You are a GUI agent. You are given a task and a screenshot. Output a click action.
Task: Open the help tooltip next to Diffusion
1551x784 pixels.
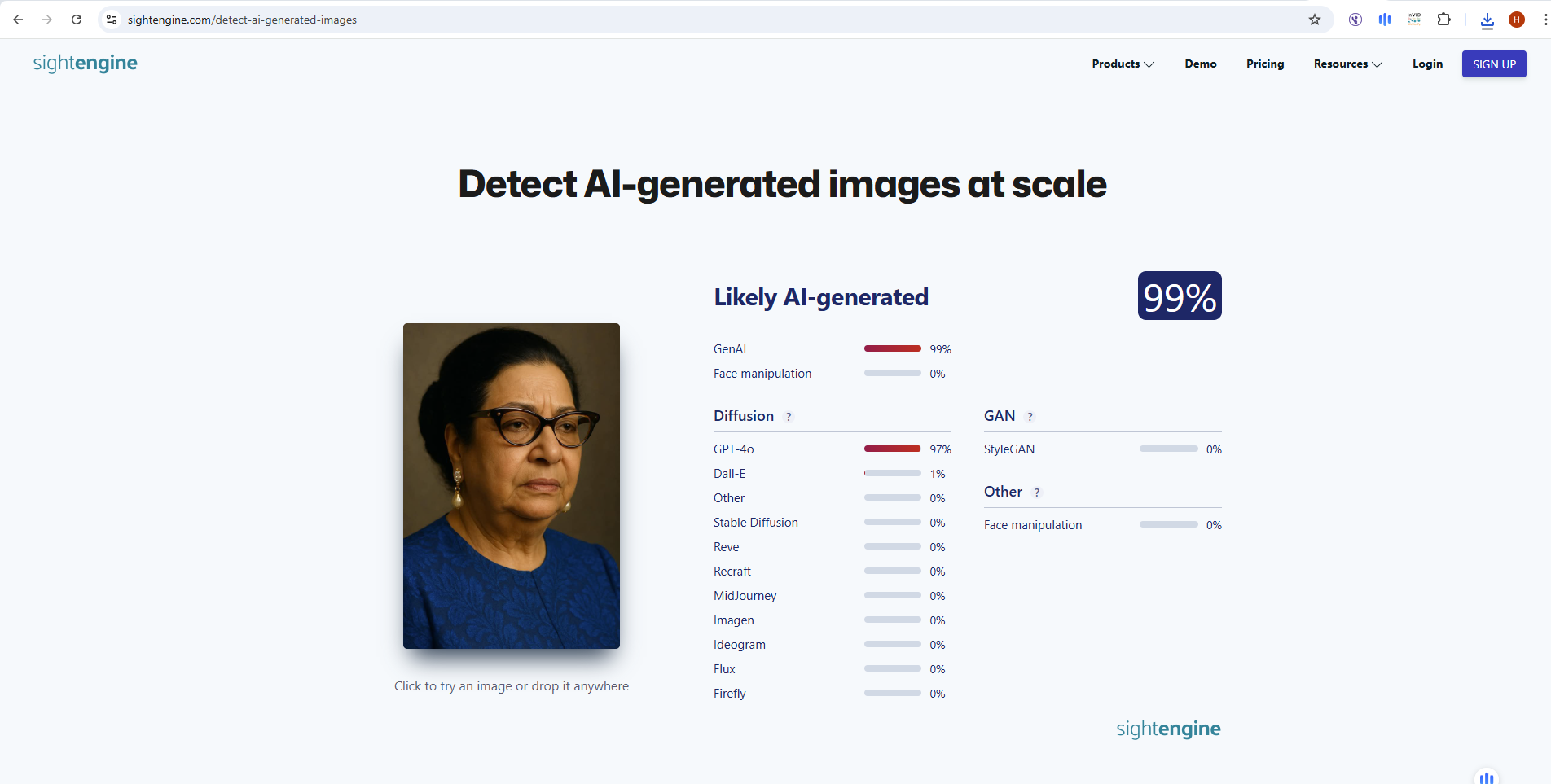pyautogui.click(x=788, y=416)
